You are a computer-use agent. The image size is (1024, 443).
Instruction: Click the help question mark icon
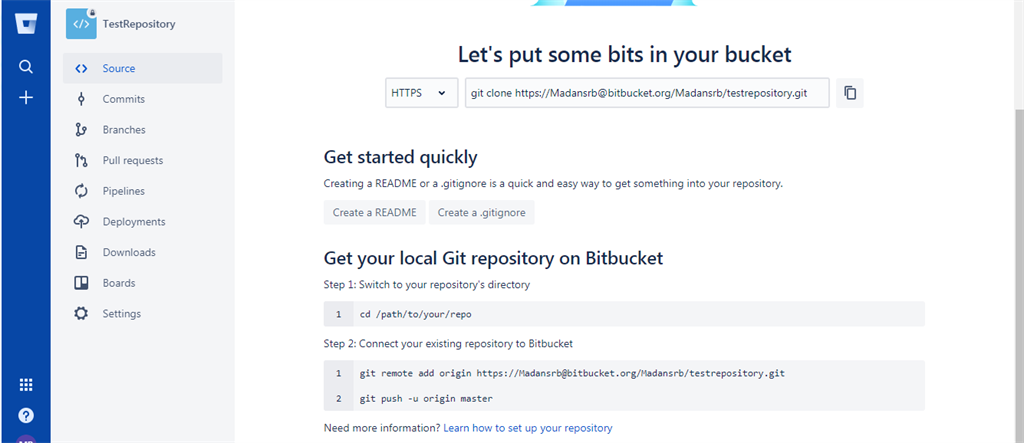25,416
